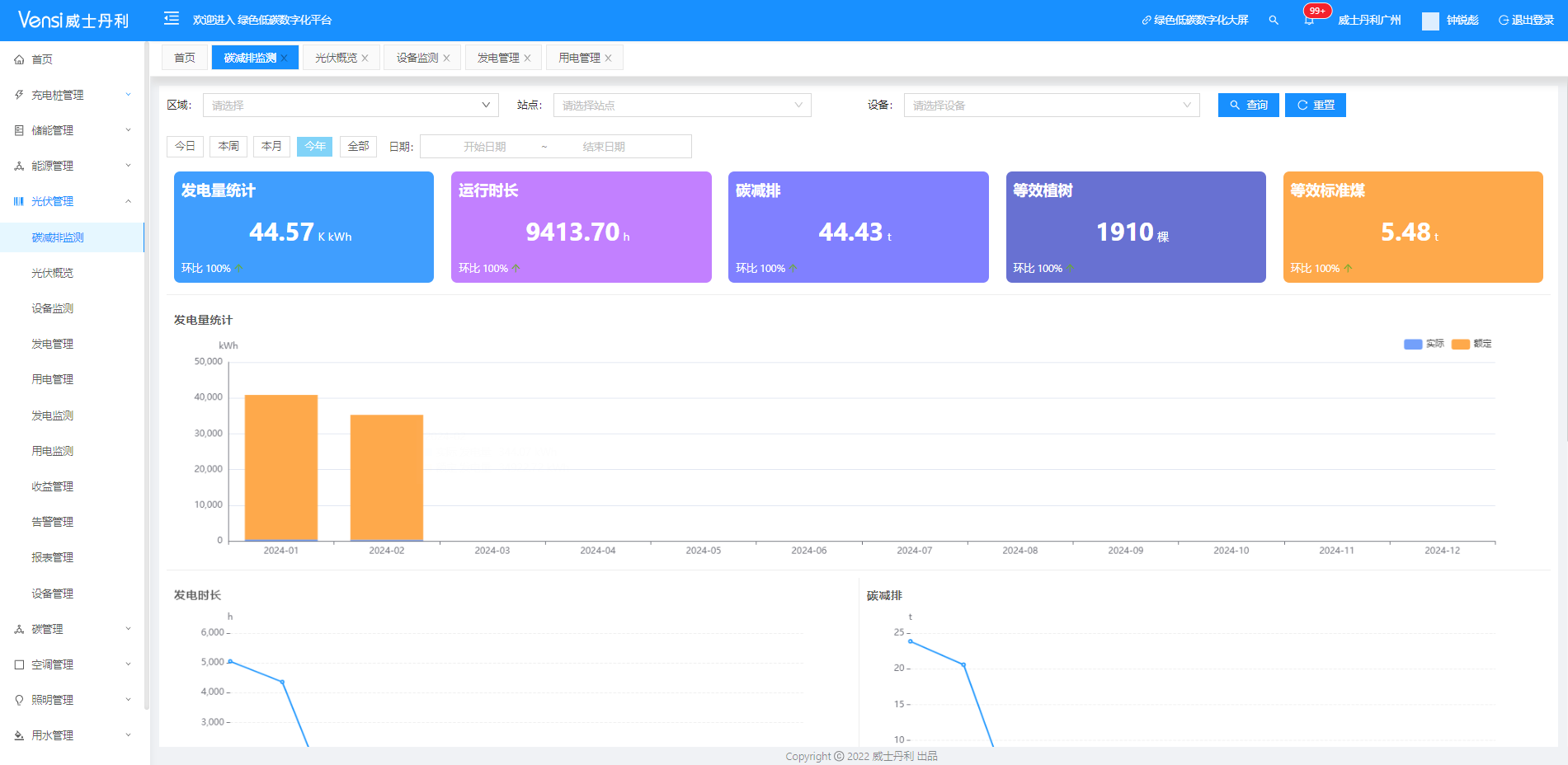The width and height of the screenshot is (1568, 765).
Task: Click the 充电桩管理 lightning icon
Action: 19,95
